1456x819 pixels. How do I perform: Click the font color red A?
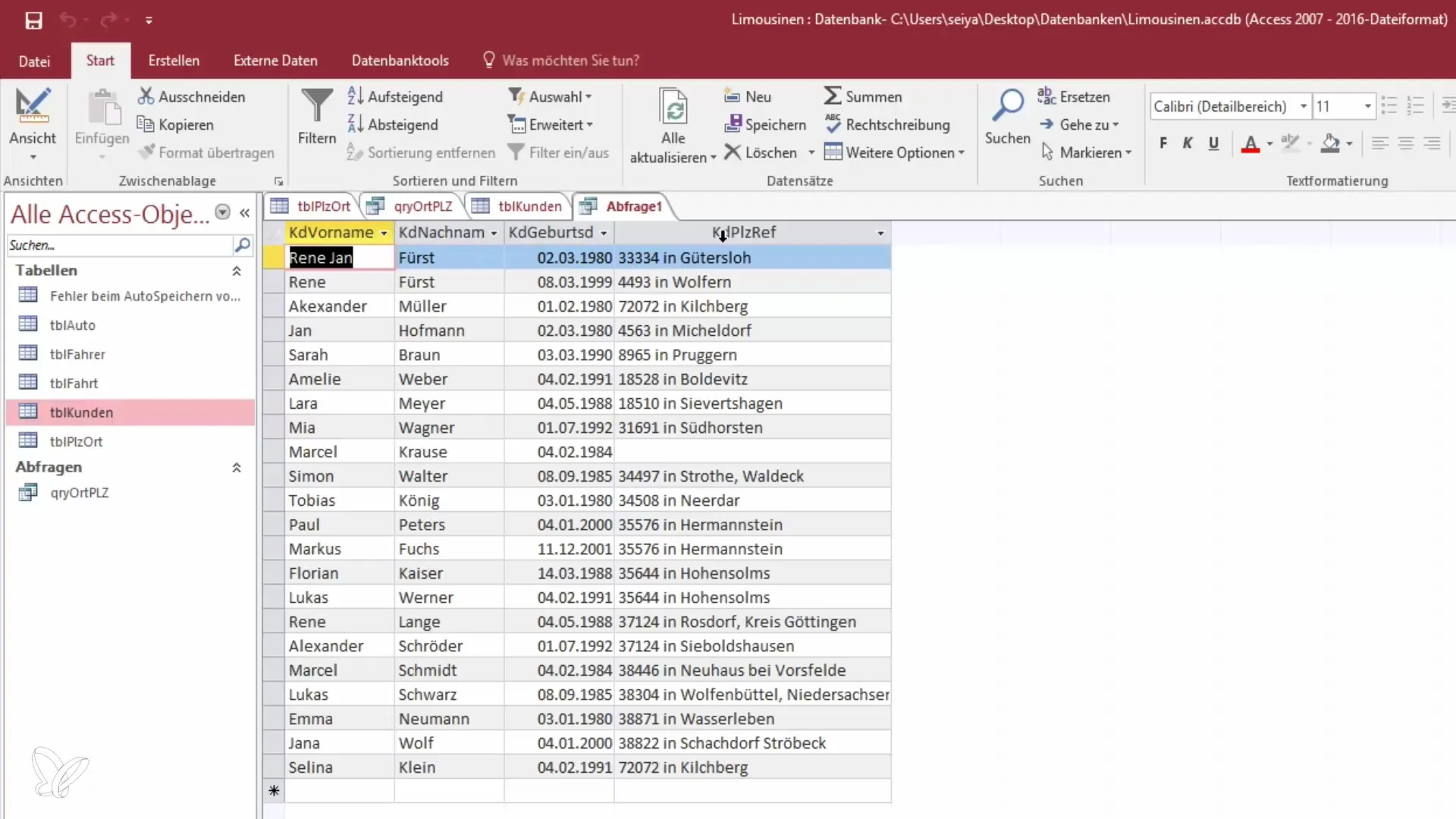point(1250,143)
